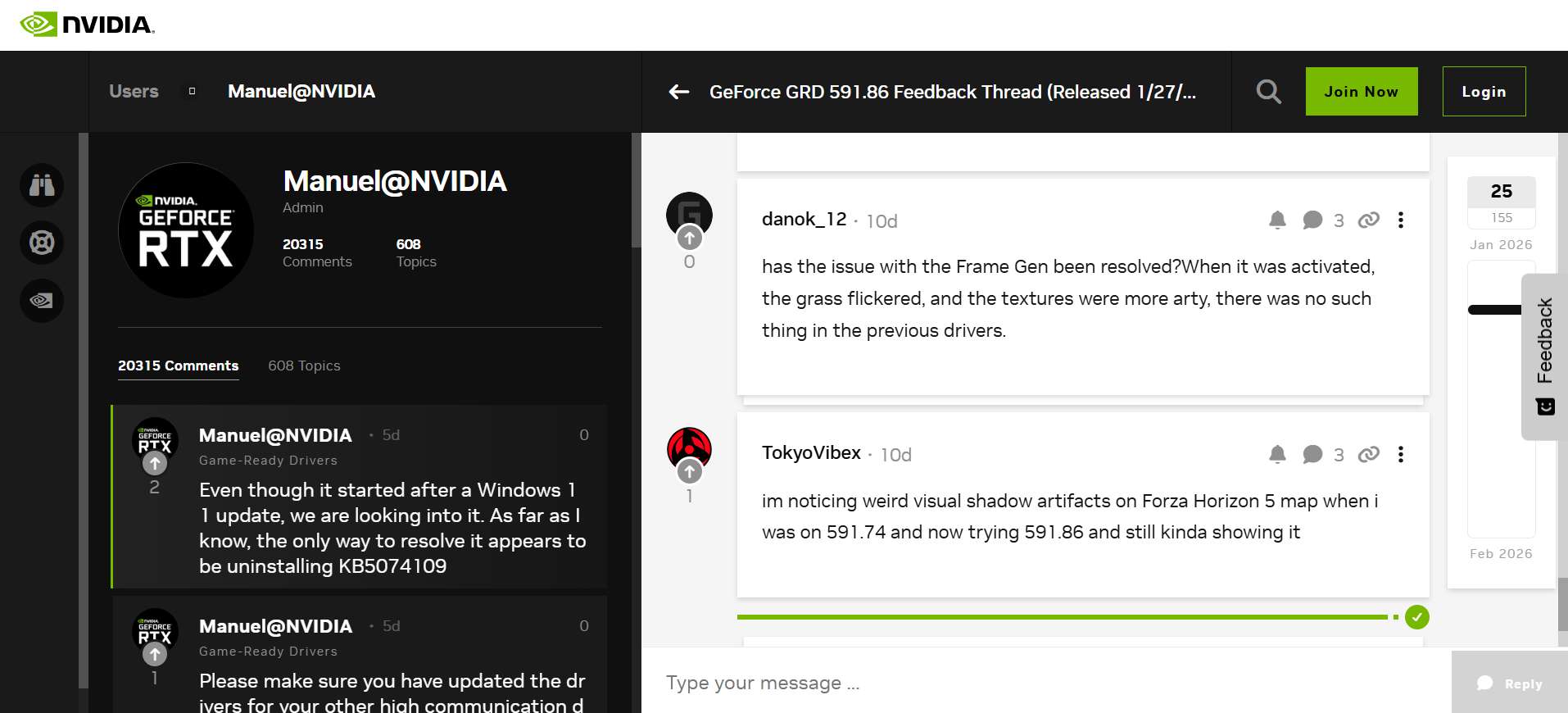Upvote Manuel's 'Please make sure' comment

coord(155,654)
